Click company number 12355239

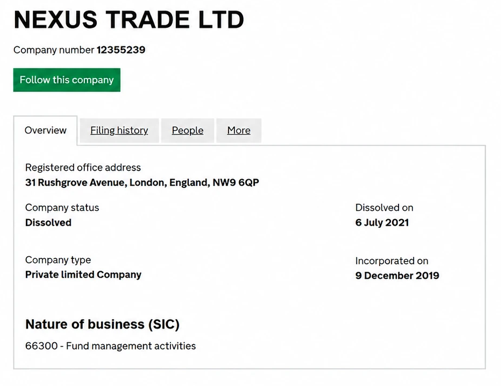pos(121,50)
